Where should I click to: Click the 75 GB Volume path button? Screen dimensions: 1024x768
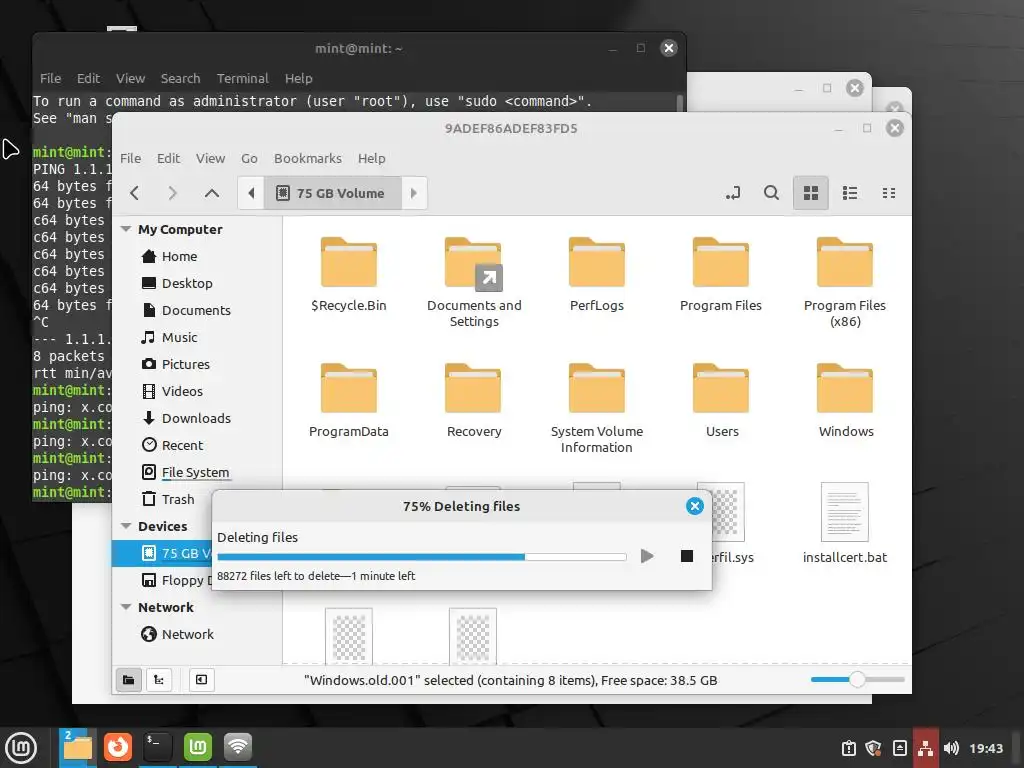[x=332, y=193]
